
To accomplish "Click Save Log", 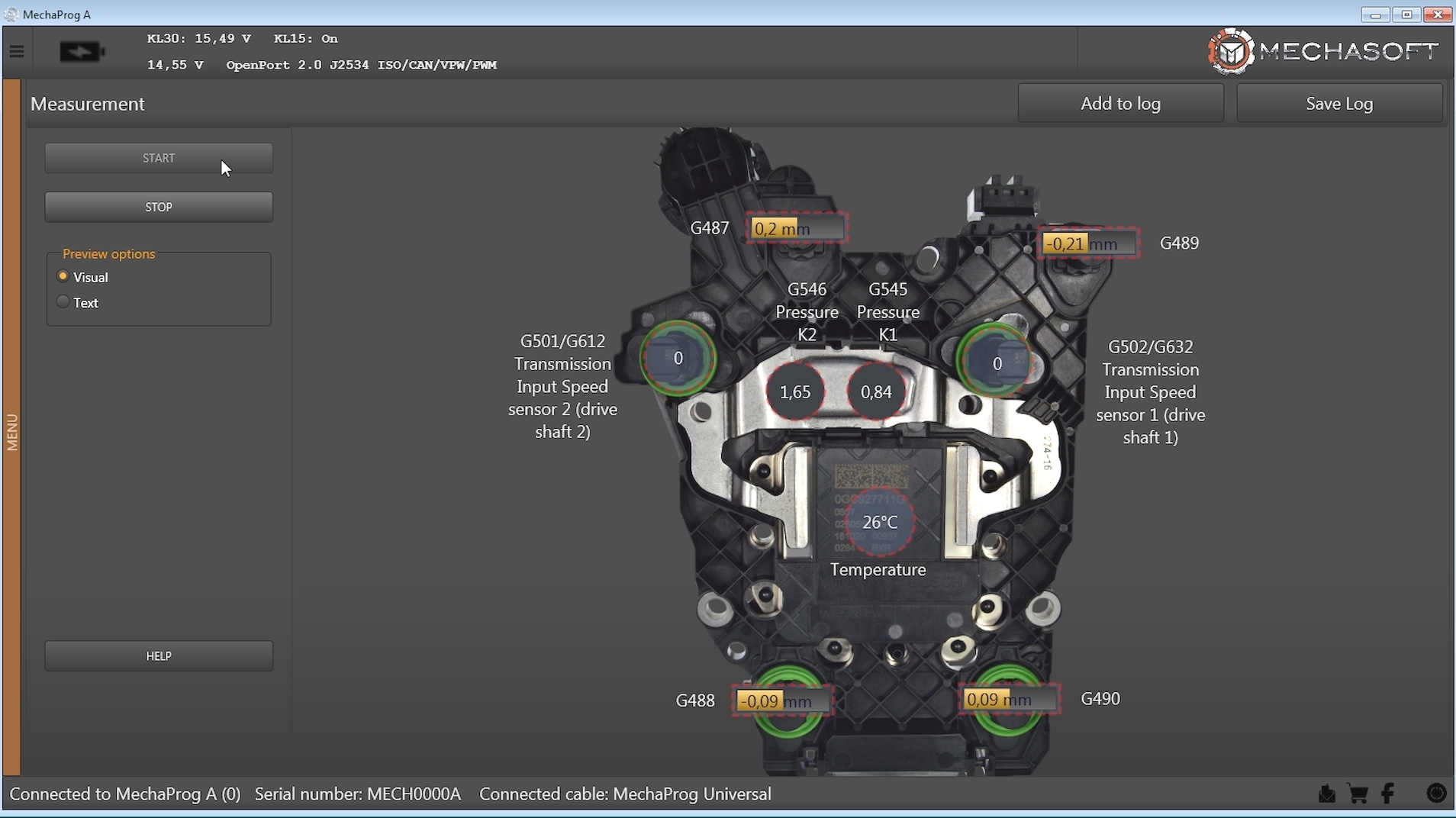I will coord(1339,104).
